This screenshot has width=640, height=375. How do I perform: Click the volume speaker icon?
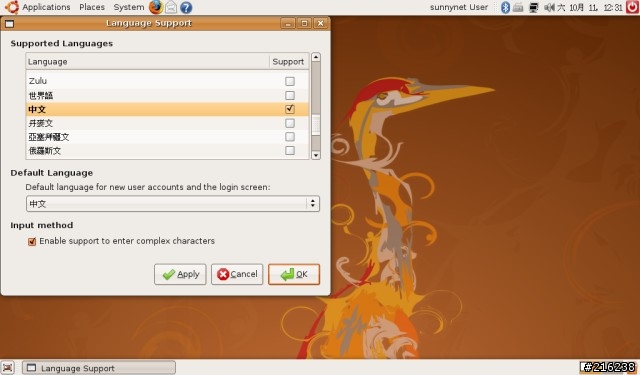pyautogui.click(x=549, y=7)
